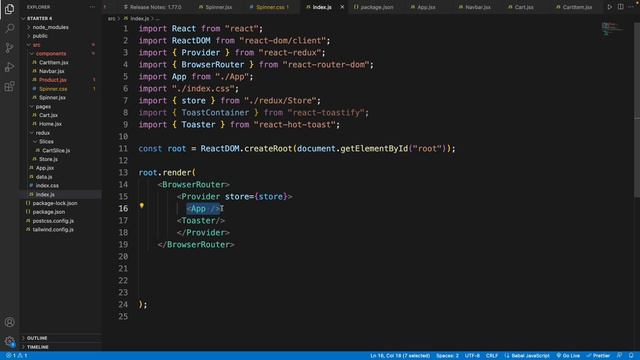Open the Run and Debug view icon

coord(9,67)
